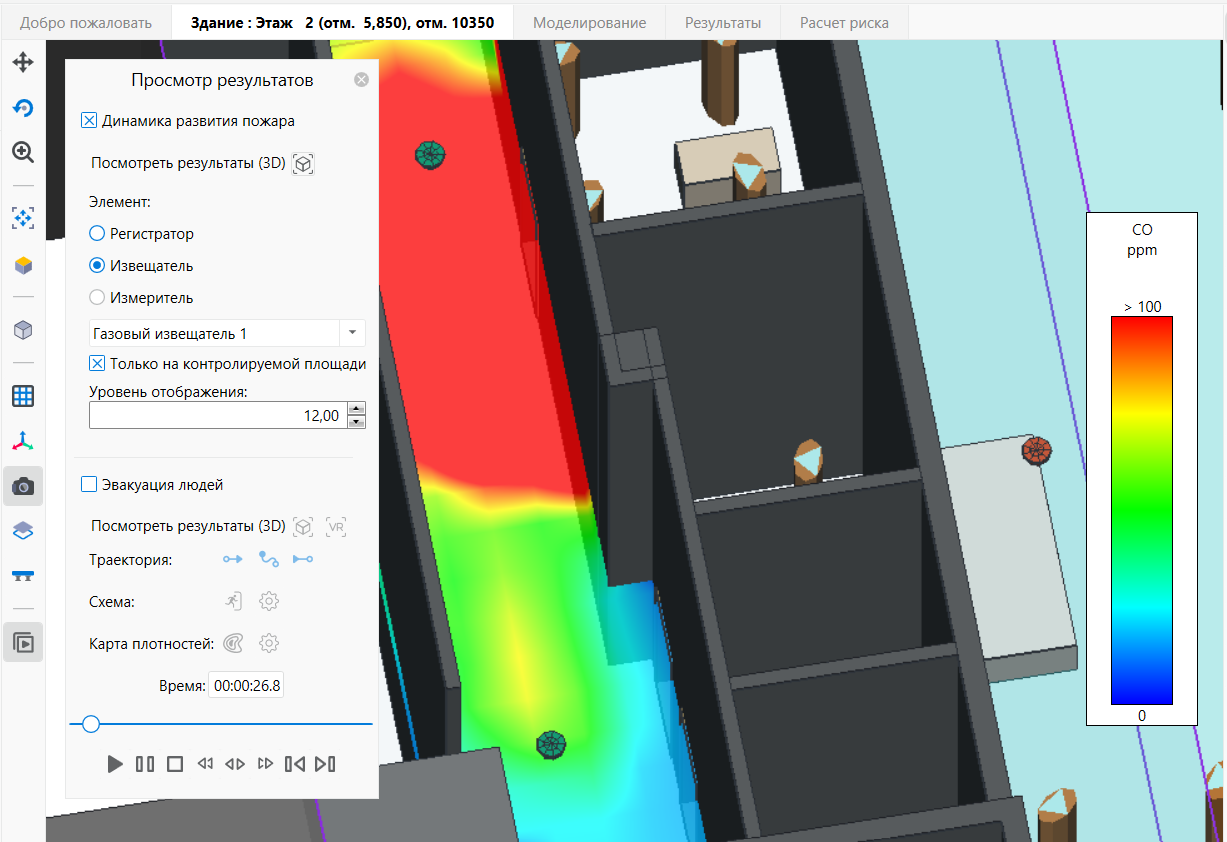Open the Моделирование tab
The width and height of the screenshot is (1227, 842).
(x=589, y=22)
